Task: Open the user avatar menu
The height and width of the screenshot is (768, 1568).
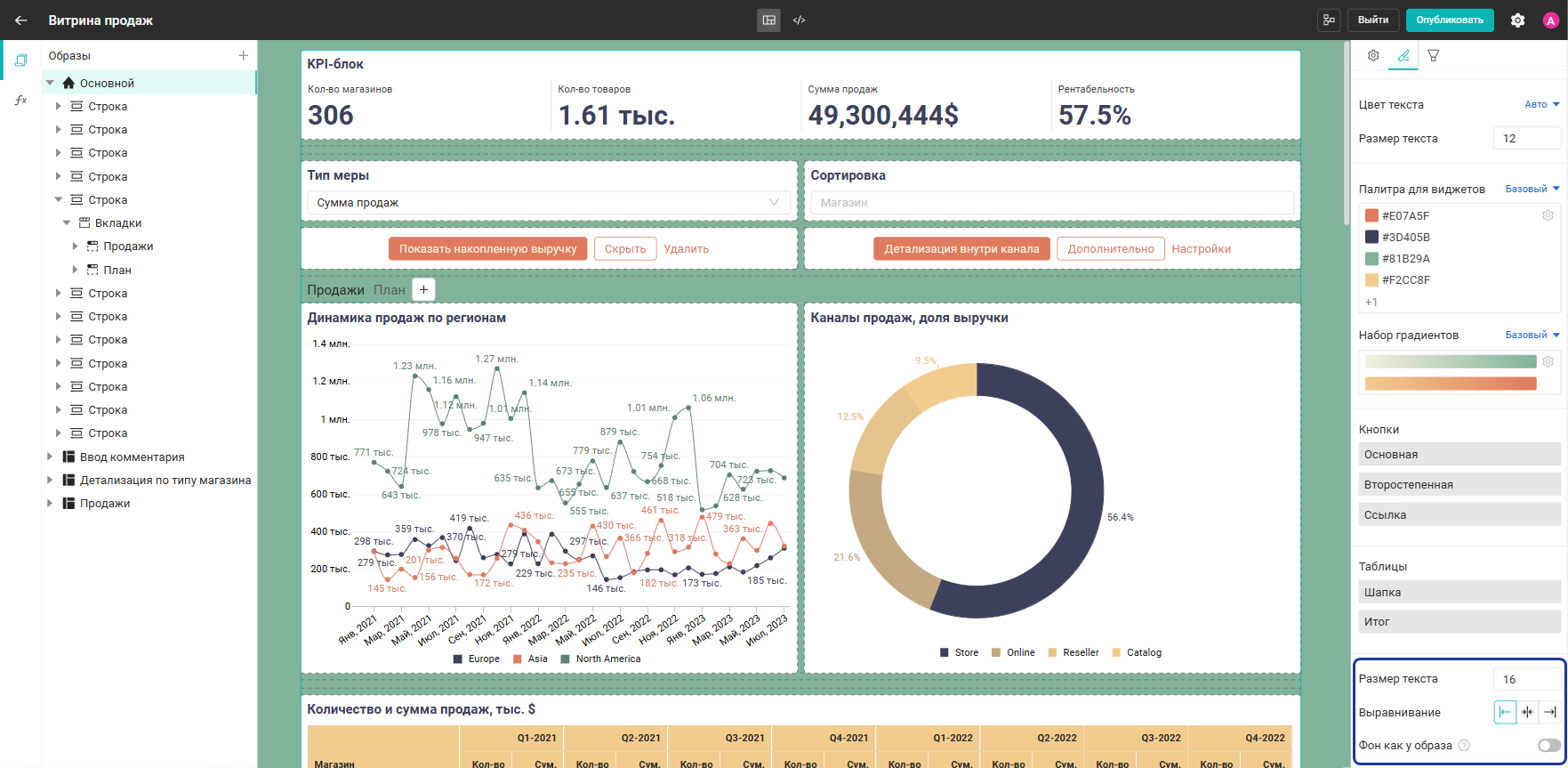Action: 1550,20
